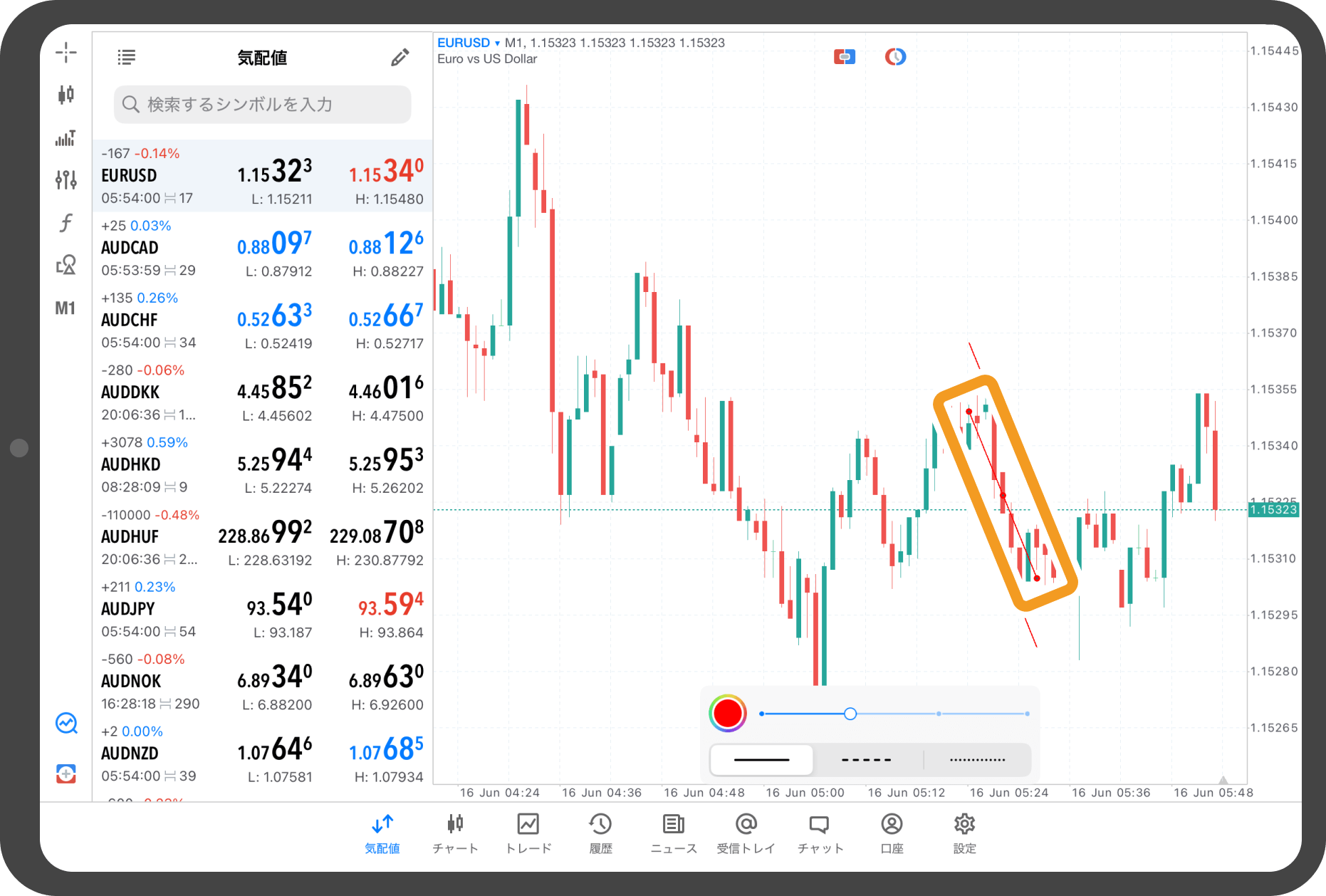Select the AUDHKD quote row
Image resolution: width=1326 pixels, height=896 pixels.
pos(262,464)
